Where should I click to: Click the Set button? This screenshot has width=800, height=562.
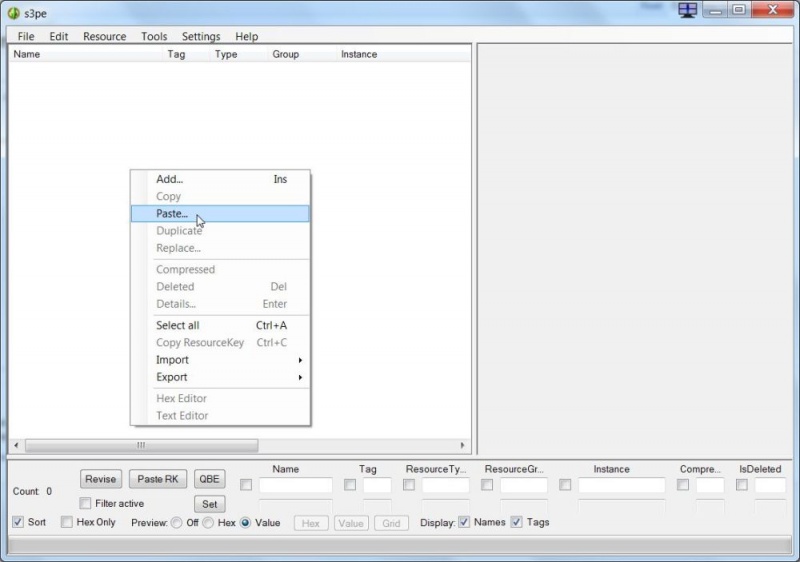click(x=209, y=504)
